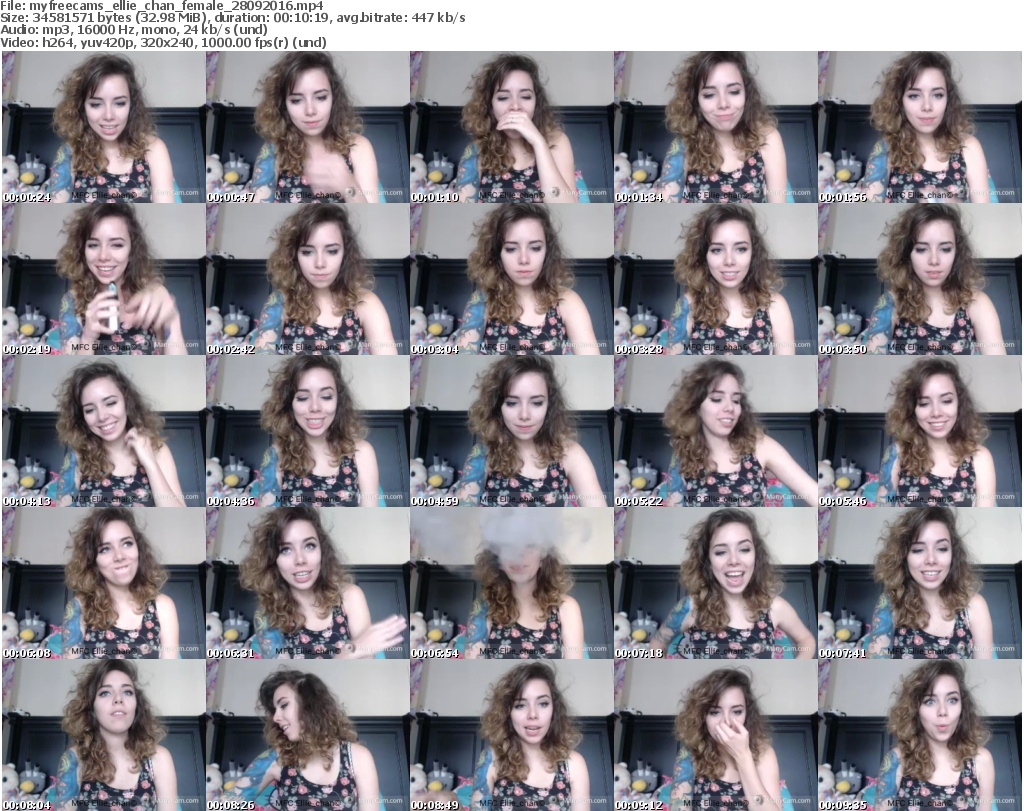Click the 00:02:19 frame thumbnail
The image size is (1024, 811).
(x=104, y=279)
